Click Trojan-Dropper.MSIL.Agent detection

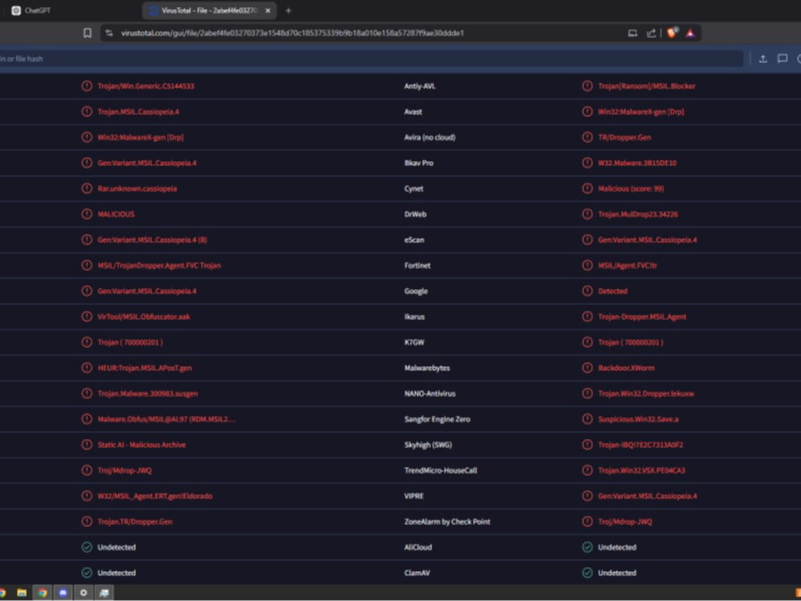point(642,317)
